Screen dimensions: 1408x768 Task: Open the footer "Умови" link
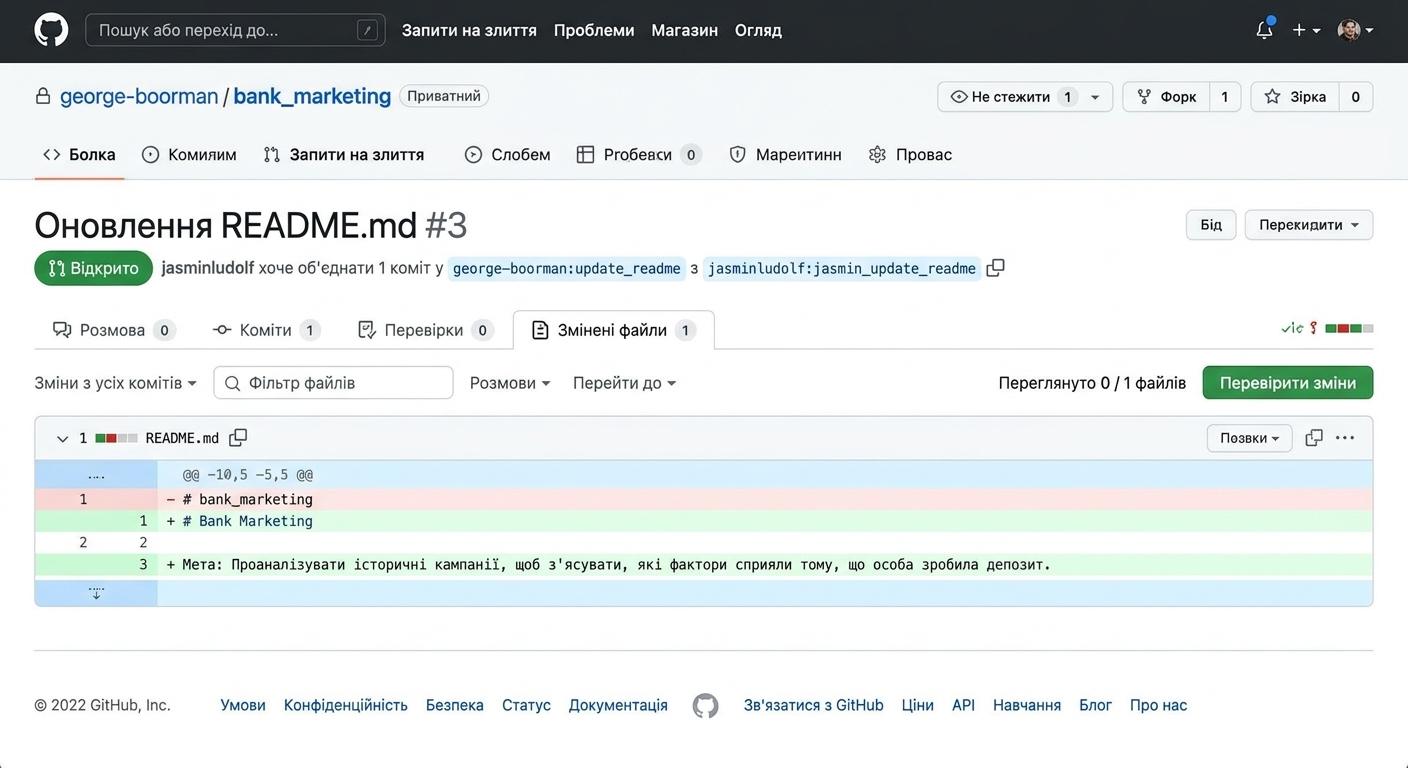[243, 705]
